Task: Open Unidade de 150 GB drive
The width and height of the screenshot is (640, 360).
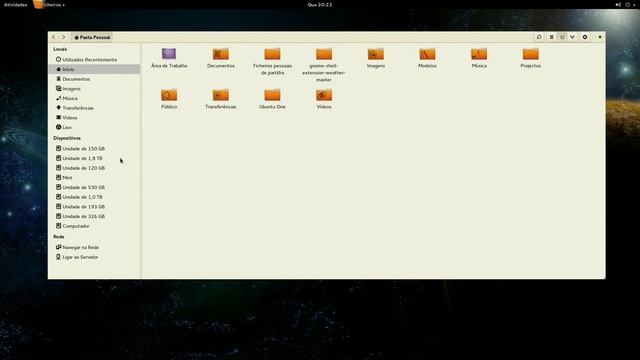Action: [94, 149]
